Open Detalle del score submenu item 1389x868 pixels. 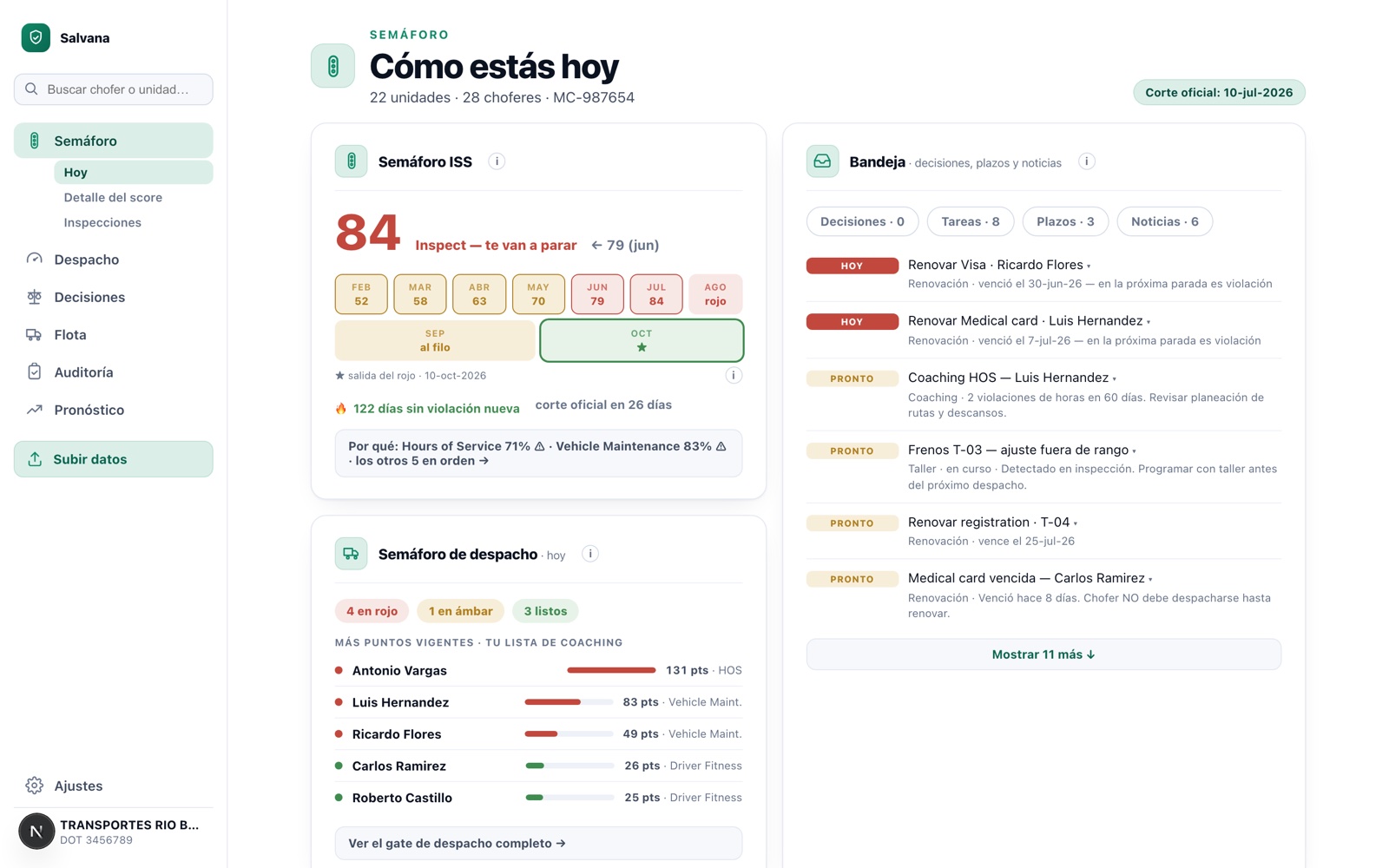(x=113, y=198)
